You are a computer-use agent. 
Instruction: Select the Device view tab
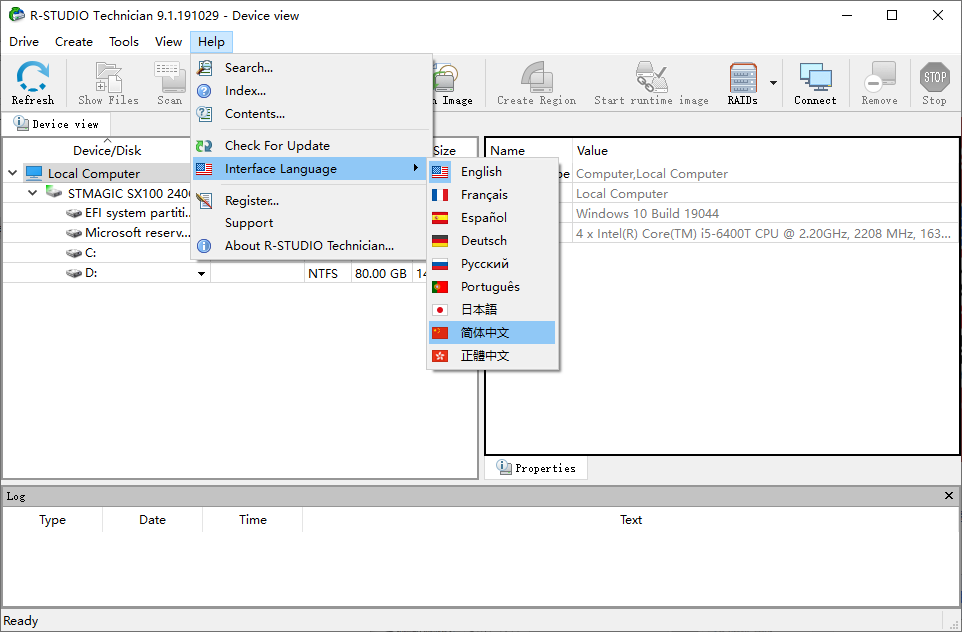coord(57,124)
